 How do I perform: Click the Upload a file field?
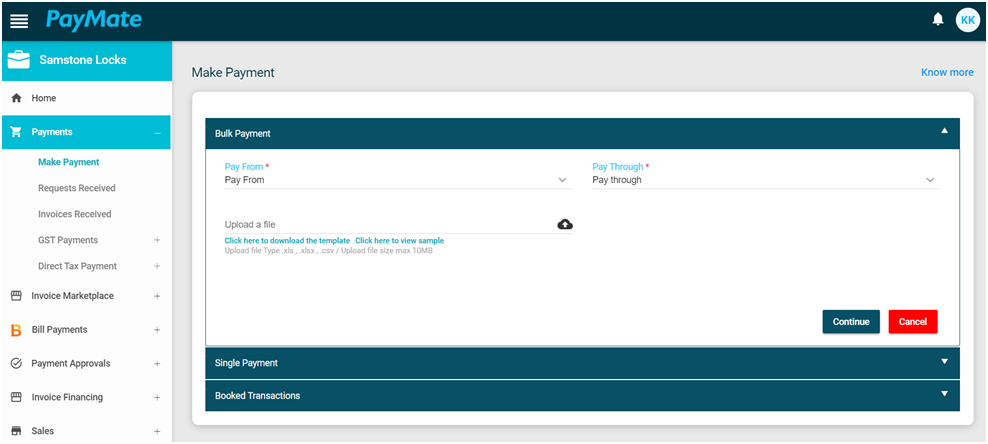pos(399,225)
